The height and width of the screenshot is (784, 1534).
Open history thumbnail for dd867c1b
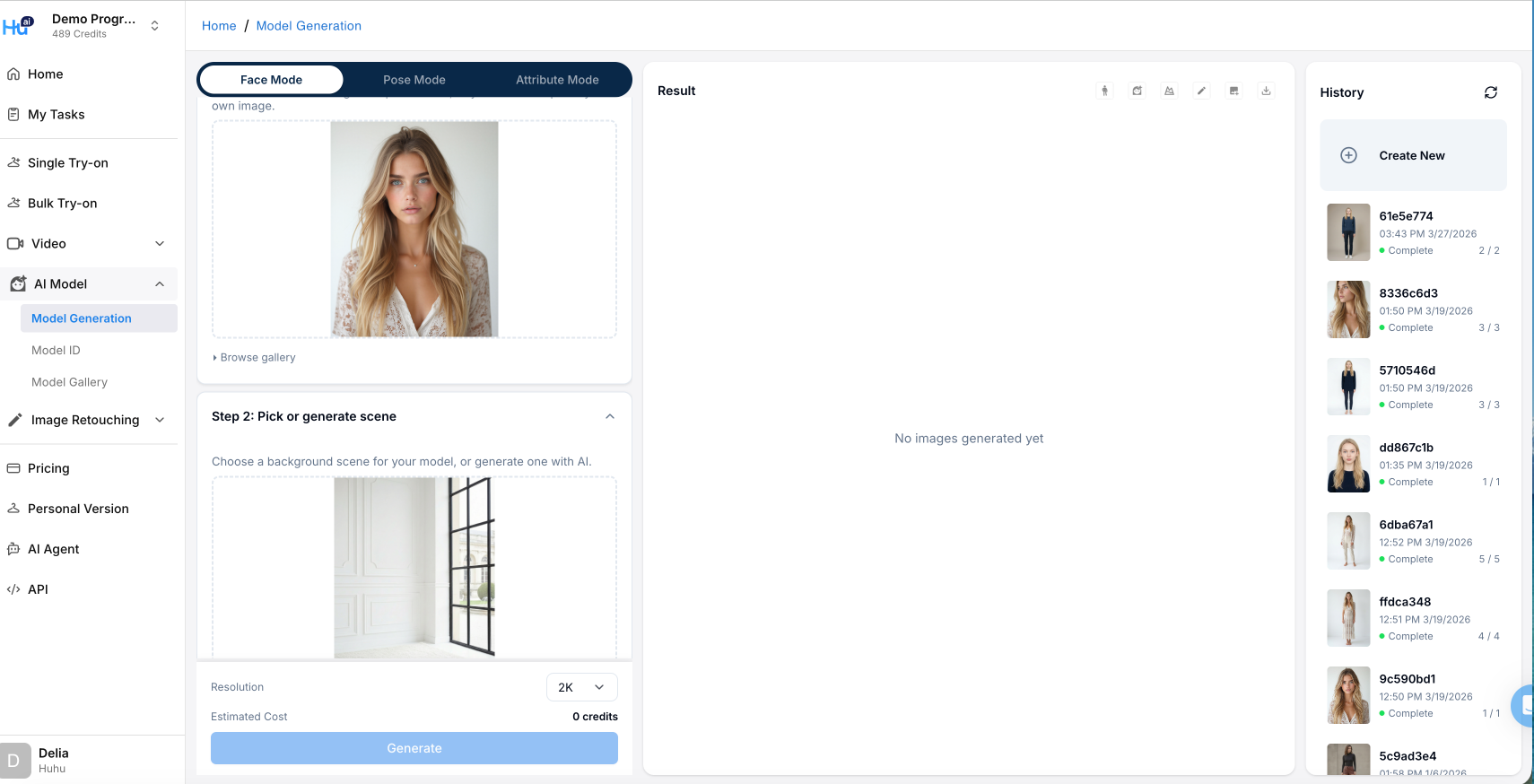(1348, 464)
